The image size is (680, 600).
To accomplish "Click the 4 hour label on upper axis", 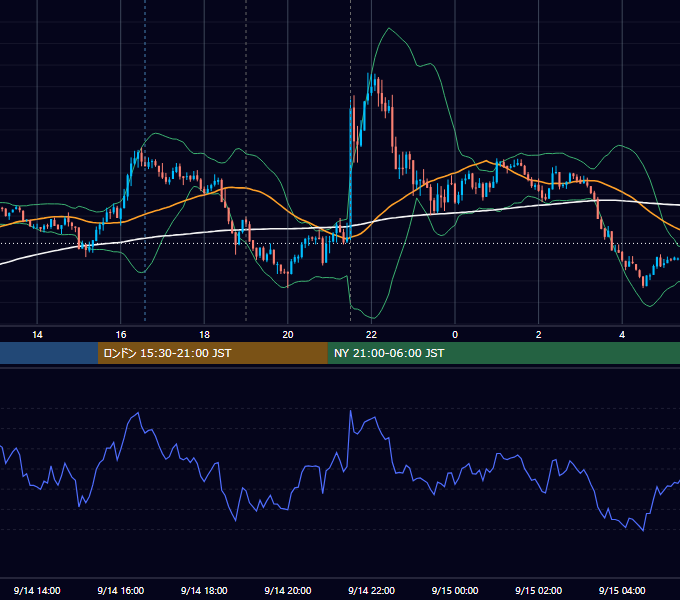I will [622, 335].
